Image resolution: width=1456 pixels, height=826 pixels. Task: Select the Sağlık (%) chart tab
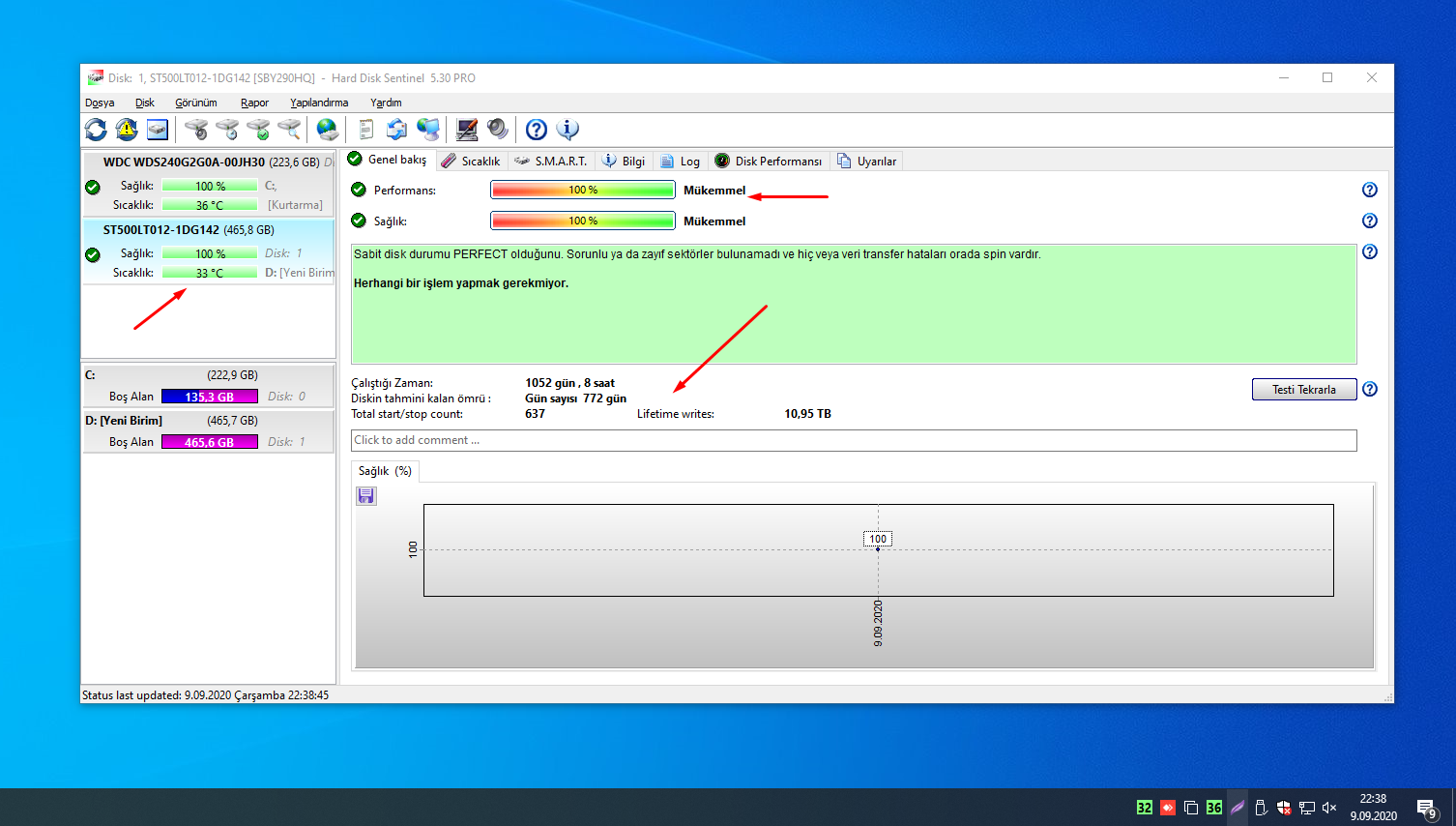[x=385, y=471]
